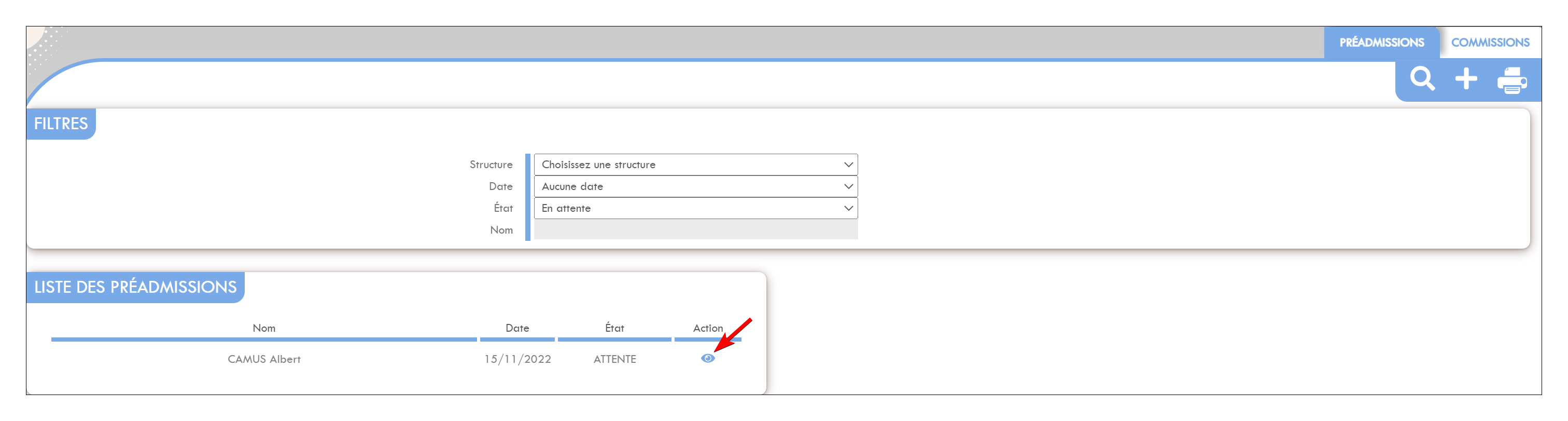This screenshot has height=421, width=1568.
Task: Expand the Date filter dropdown
Action: (x=696, y=187)
